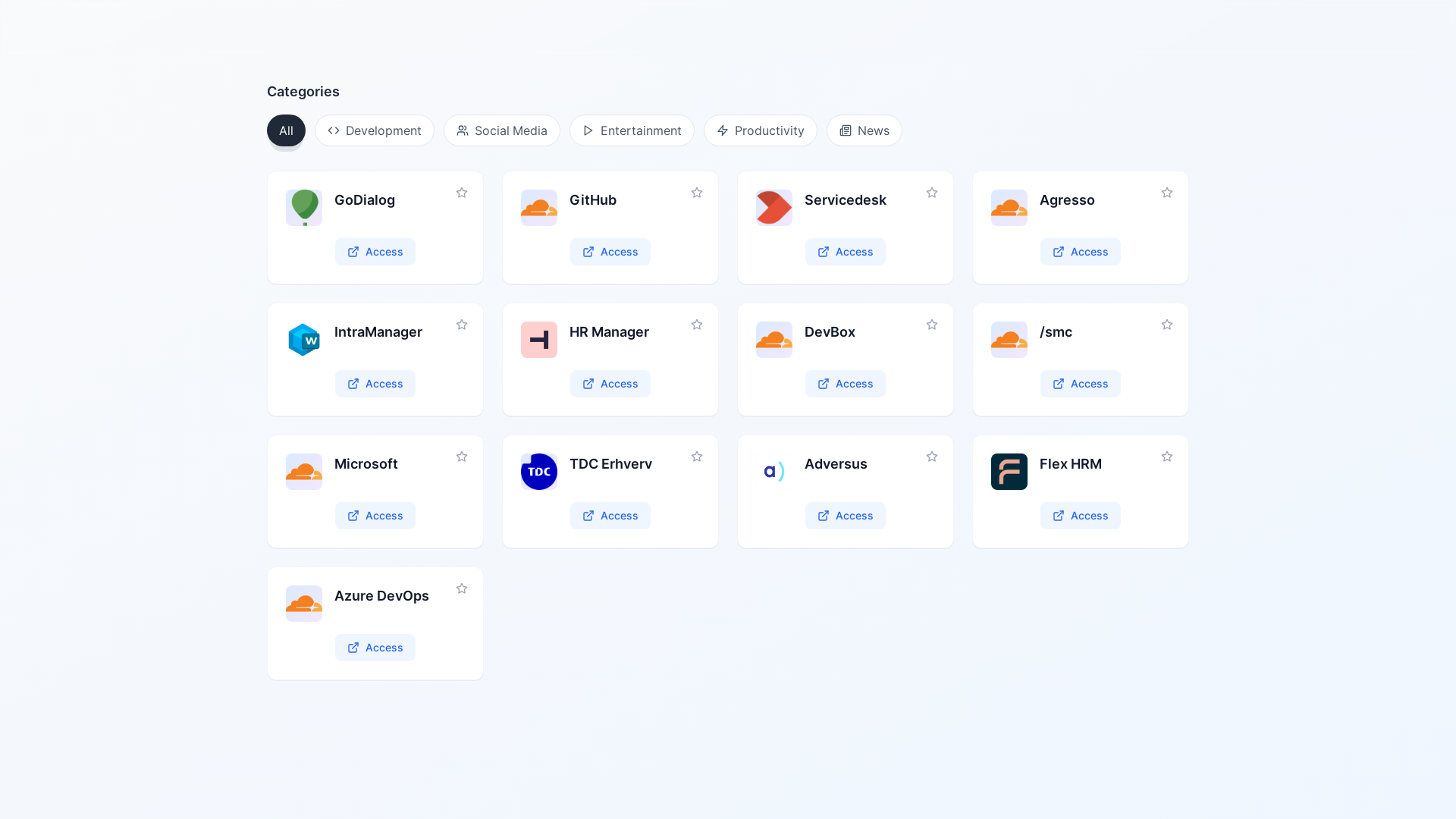Click the HR Manager title text
The image size is (1456, 819).
click(609, 332)
